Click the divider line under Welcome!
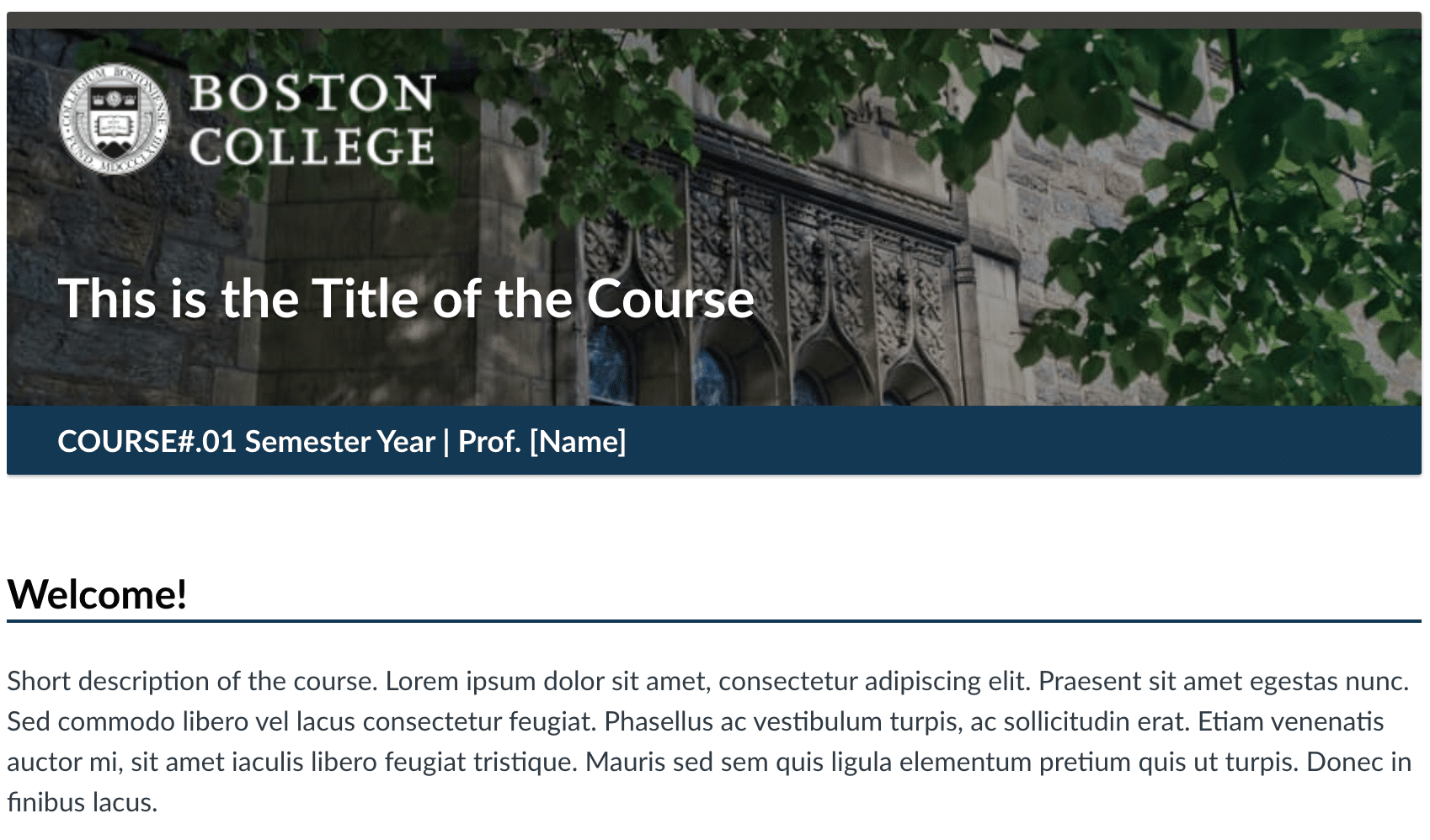Viewport: 1430px width, 840px height. coord(714,621)
